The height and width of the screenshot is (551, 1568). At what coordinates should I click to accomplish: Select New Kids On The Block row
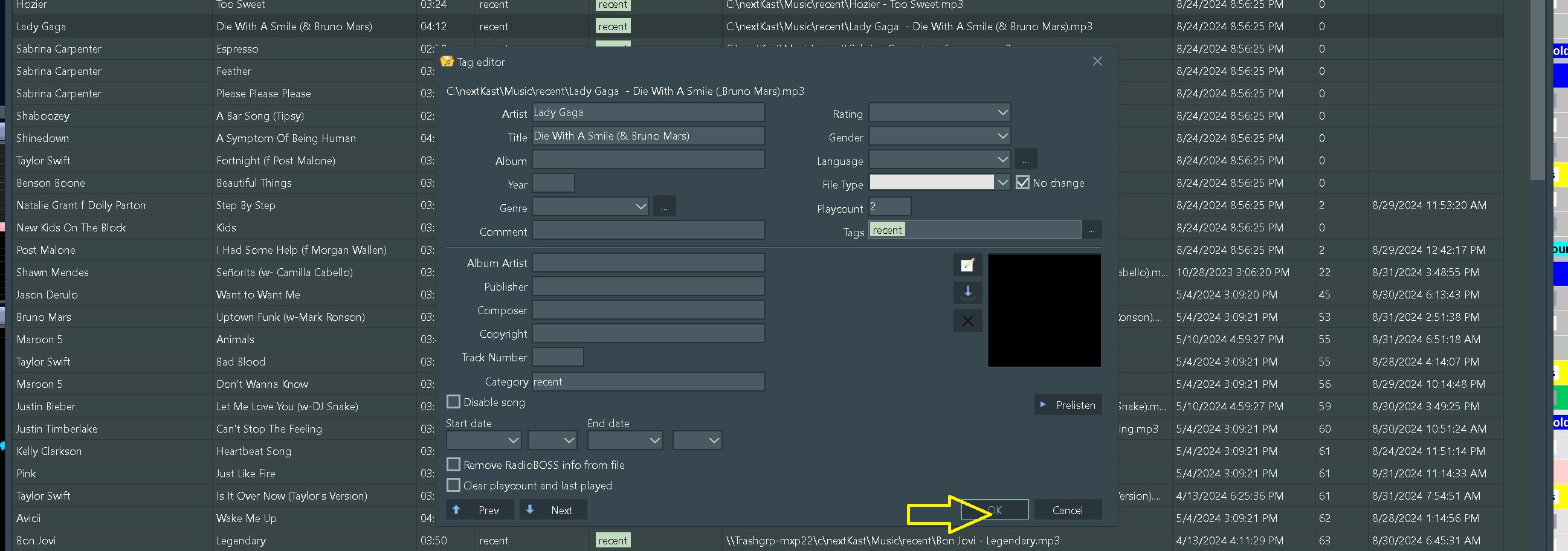224,228
